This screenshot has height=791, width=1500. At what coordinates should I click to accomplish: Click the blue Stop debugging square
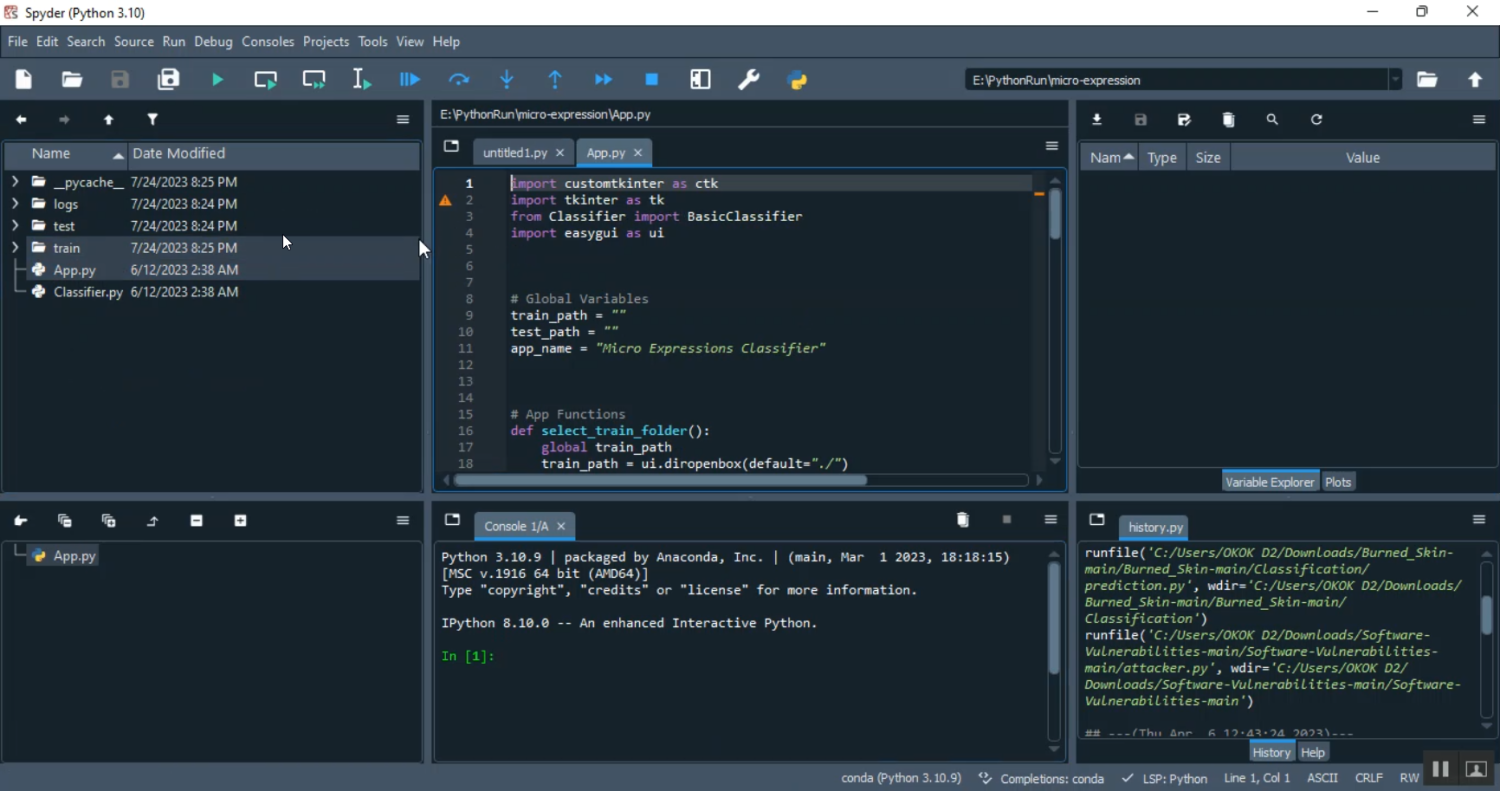pyautogui.click(x=652, y=80)
